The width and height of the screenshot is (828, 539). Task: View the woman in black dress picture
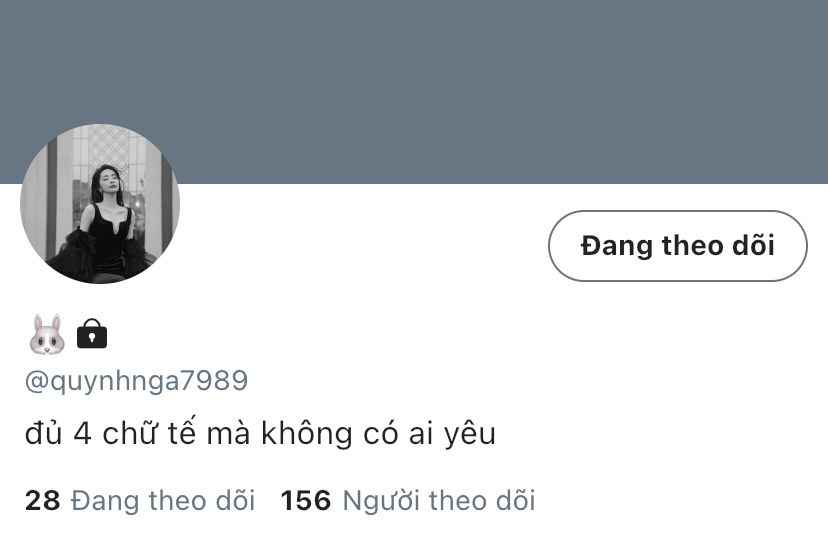click(x=100, y=204)
